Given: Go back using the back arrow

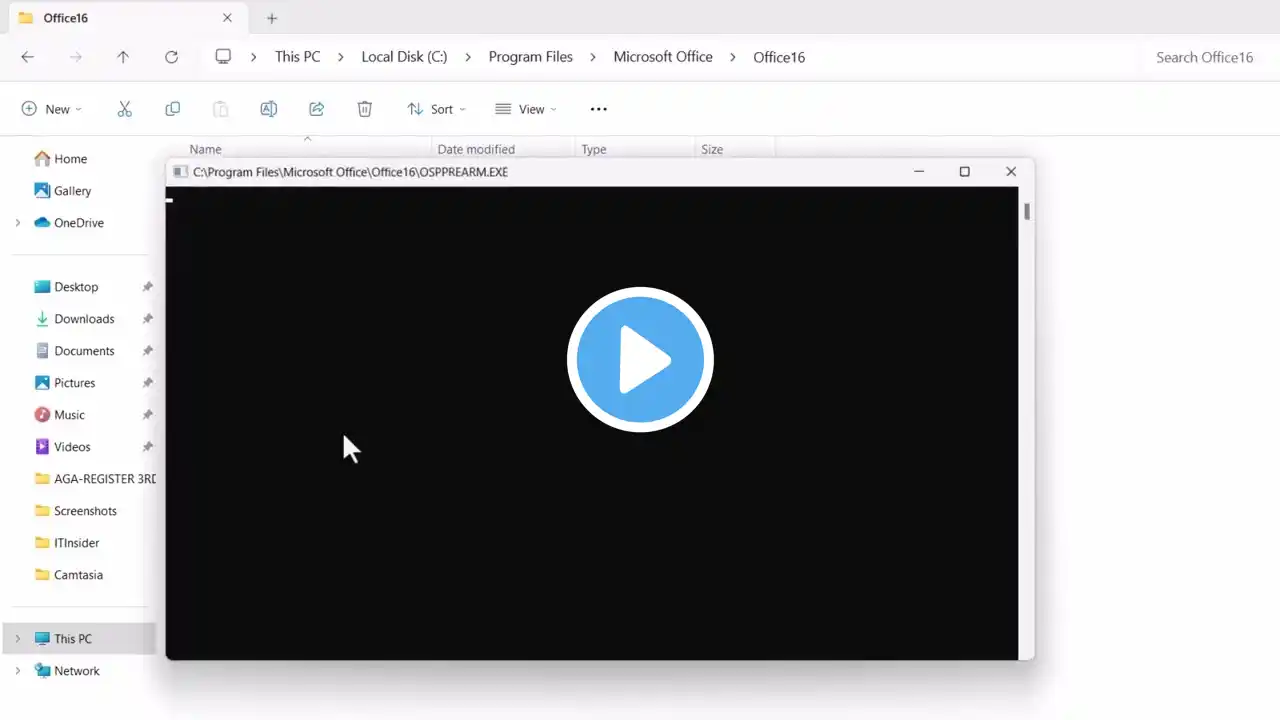Looking at the screenshot, I should (28, 57).
